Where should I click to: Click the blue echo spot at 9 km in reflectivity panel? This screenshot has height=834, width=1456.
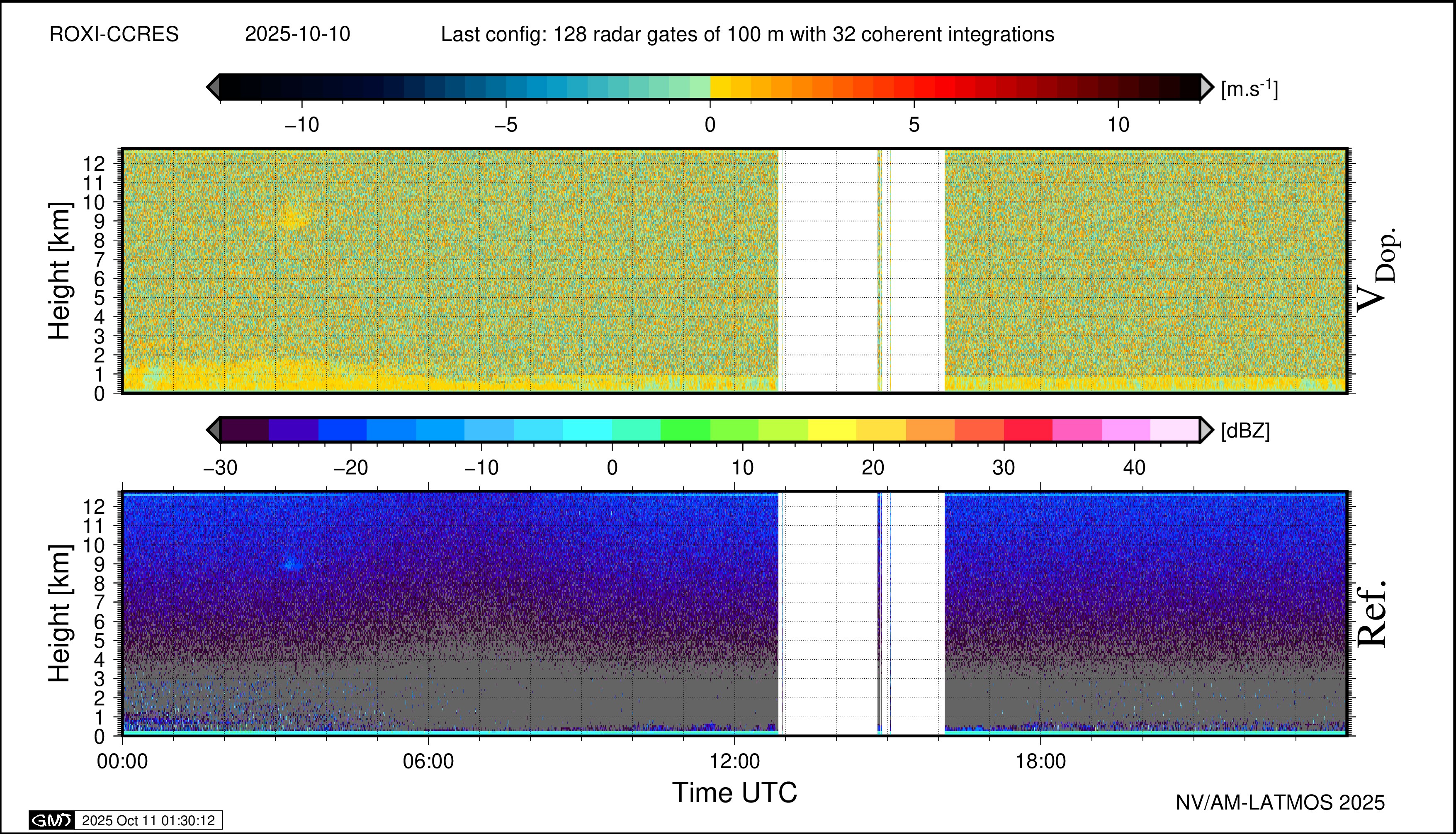(292, 564)
